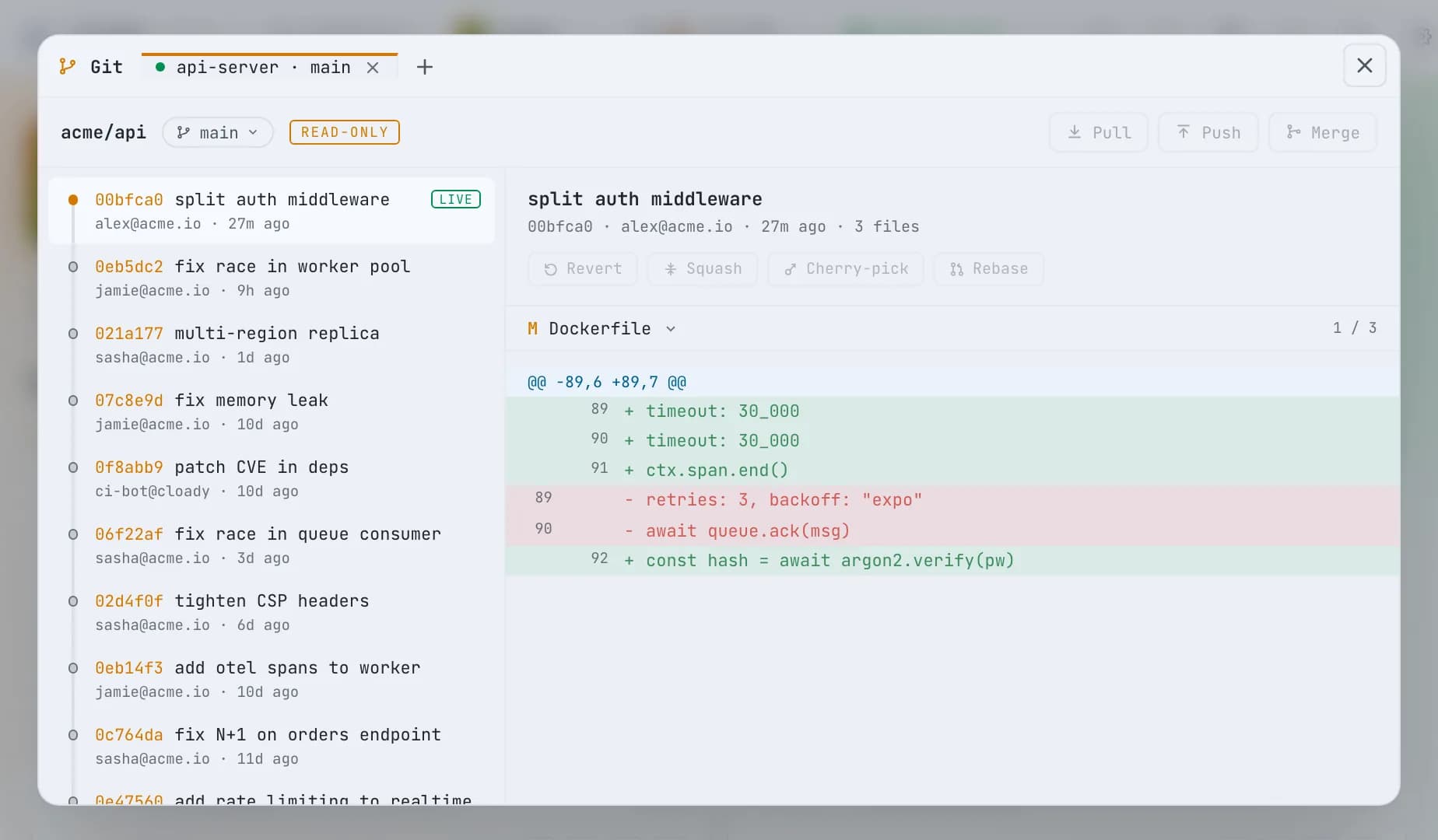Click the commit graph node for 0eb5dc2
1438x840 pixels.
pyautogui.click(x=73, y=267)
